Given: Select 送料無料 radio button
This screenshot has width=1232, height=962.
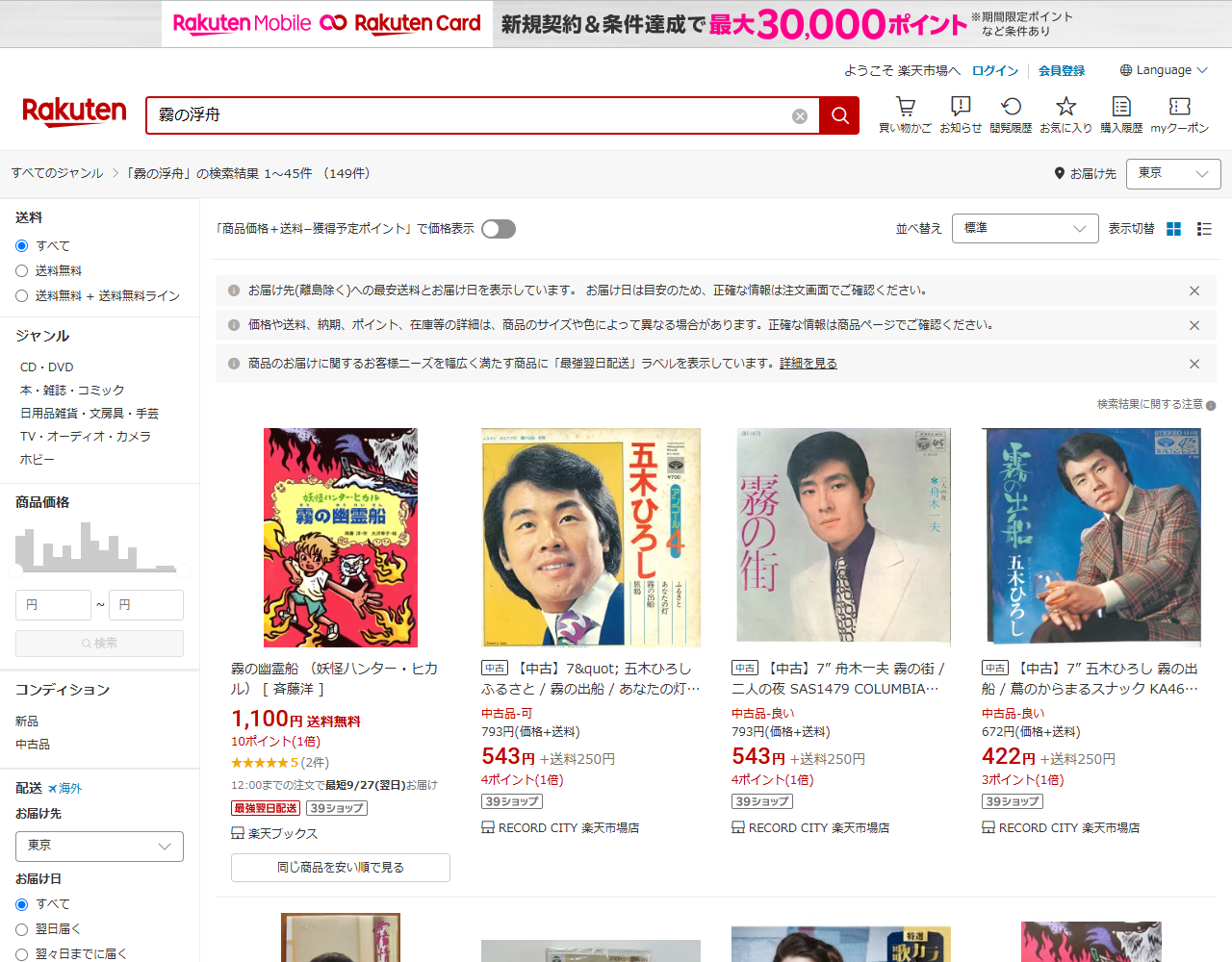Looking at the screenshot, I should point(21,270).
